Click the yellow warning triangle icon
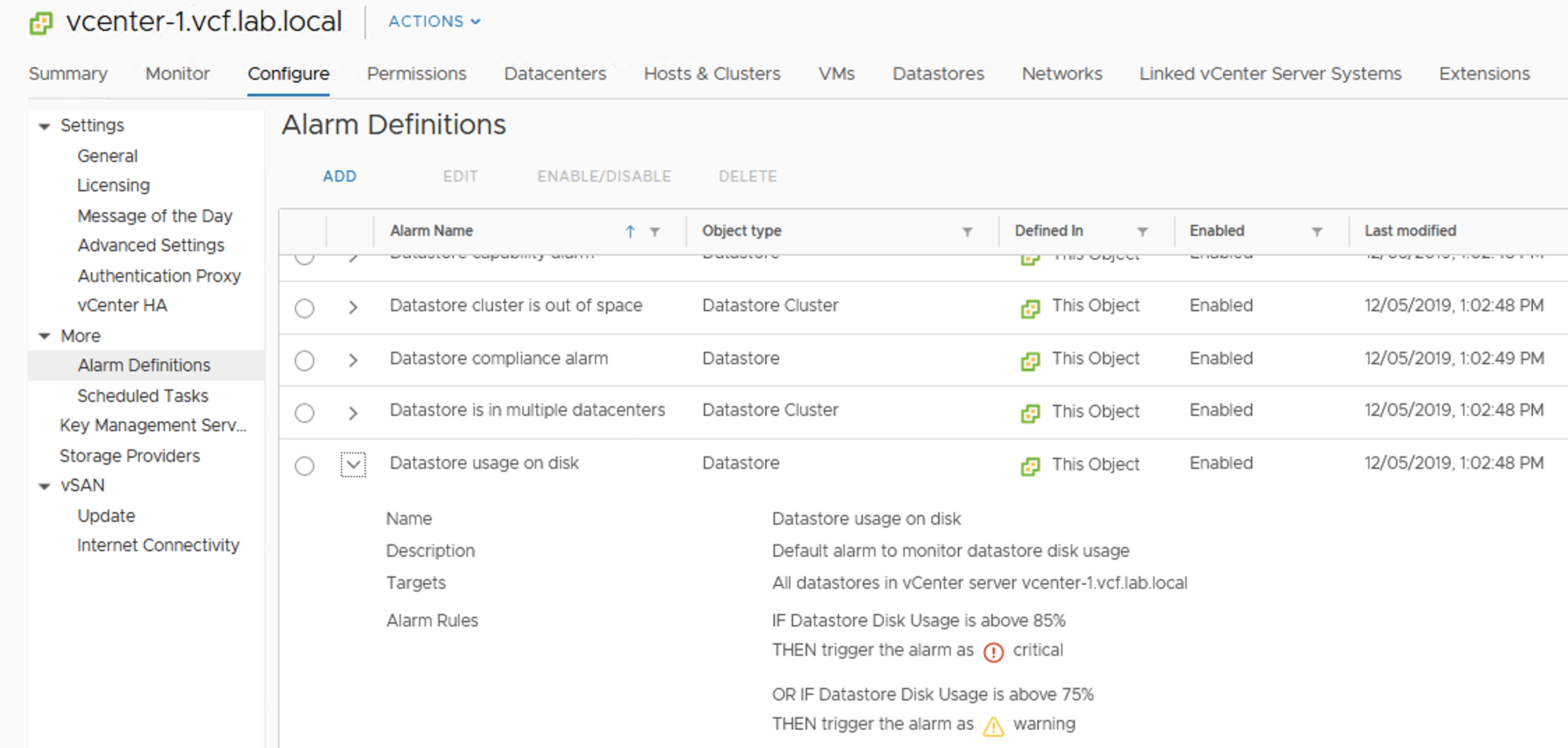The width and height of the screenshot is (1568, 748). coord(993,726)
